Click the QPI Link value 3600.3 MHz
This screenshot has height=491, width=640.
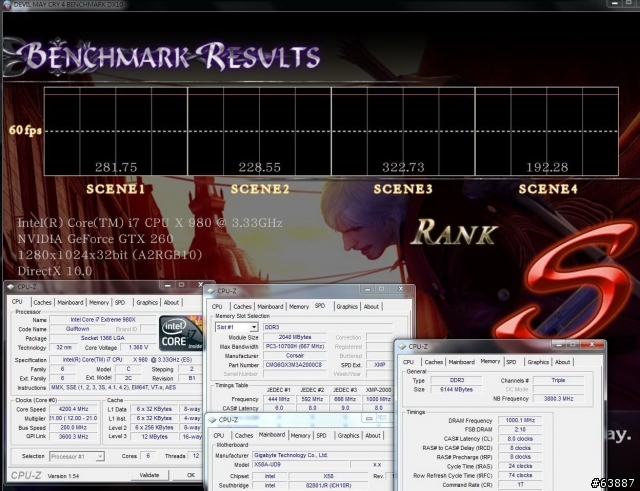74,437
